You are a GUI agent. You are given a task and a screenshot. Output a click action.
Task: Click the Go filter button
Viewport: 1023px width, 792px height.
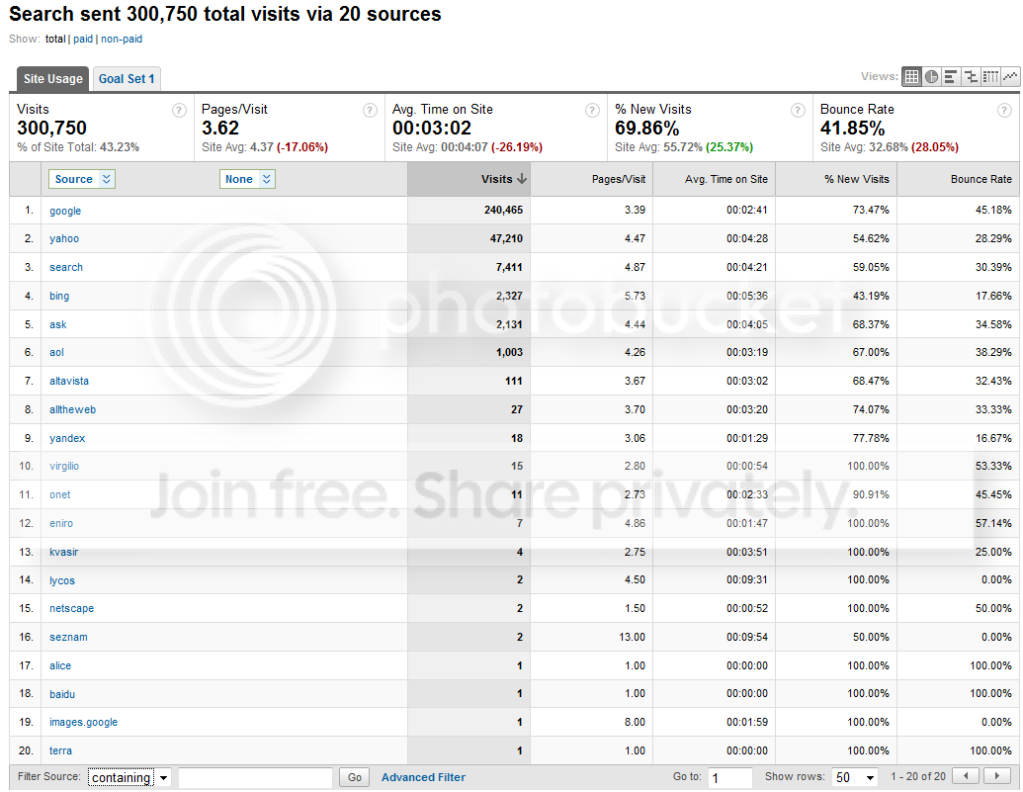point(354,777)
